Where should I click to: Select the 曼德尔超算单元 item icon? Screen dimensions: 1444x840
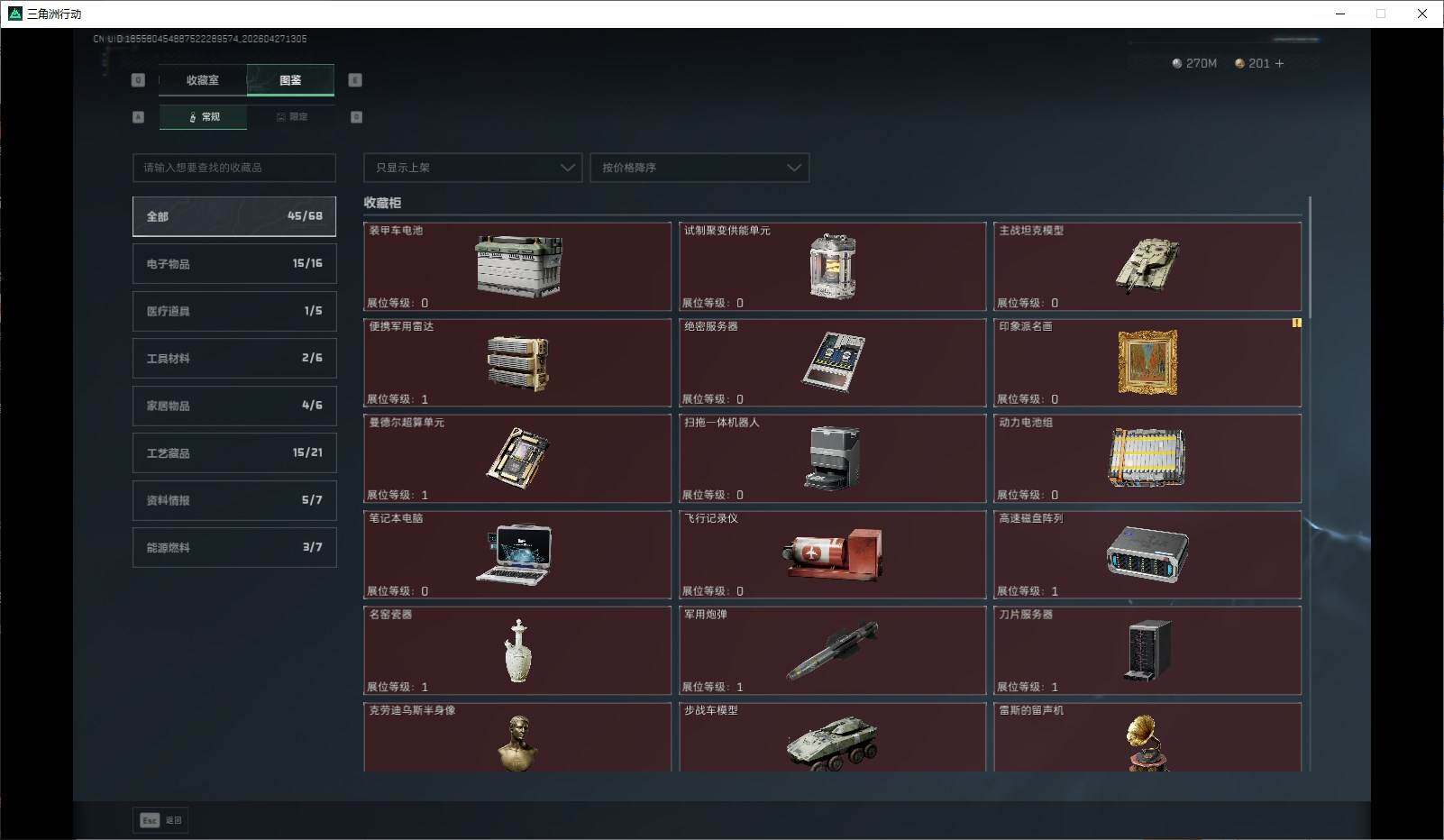(518, 458)
